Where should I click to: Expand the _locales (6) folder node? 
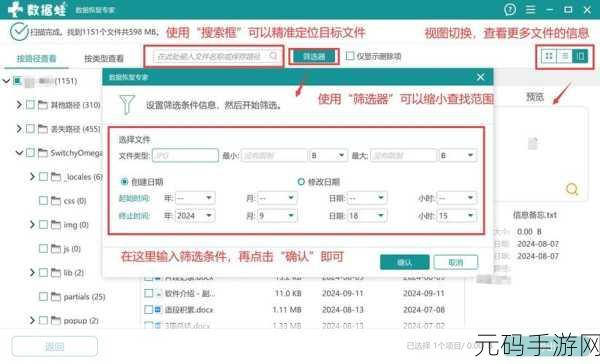[32, 176]
